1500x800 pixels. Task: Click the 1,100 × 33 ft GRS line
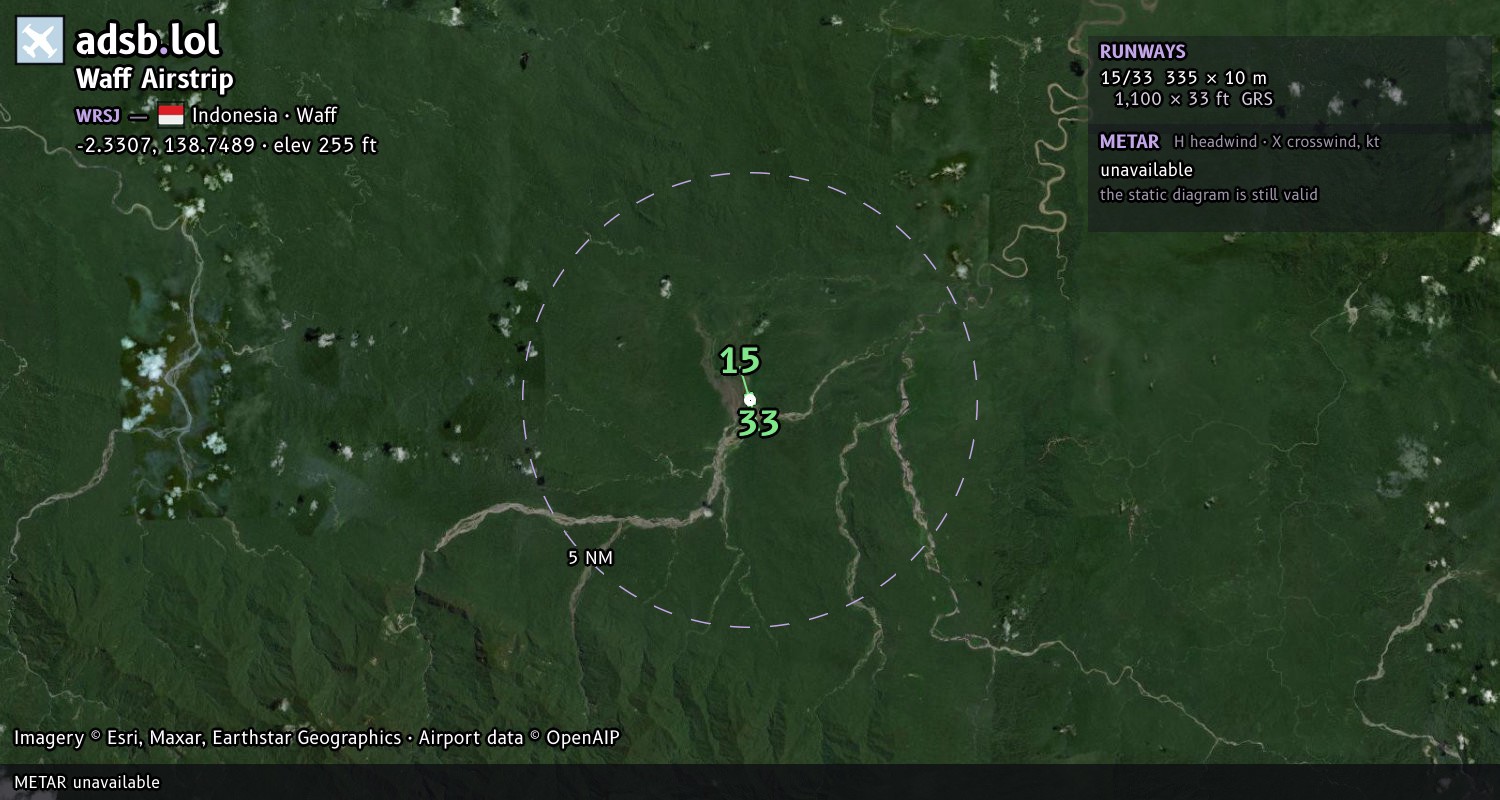(1194, 98)
